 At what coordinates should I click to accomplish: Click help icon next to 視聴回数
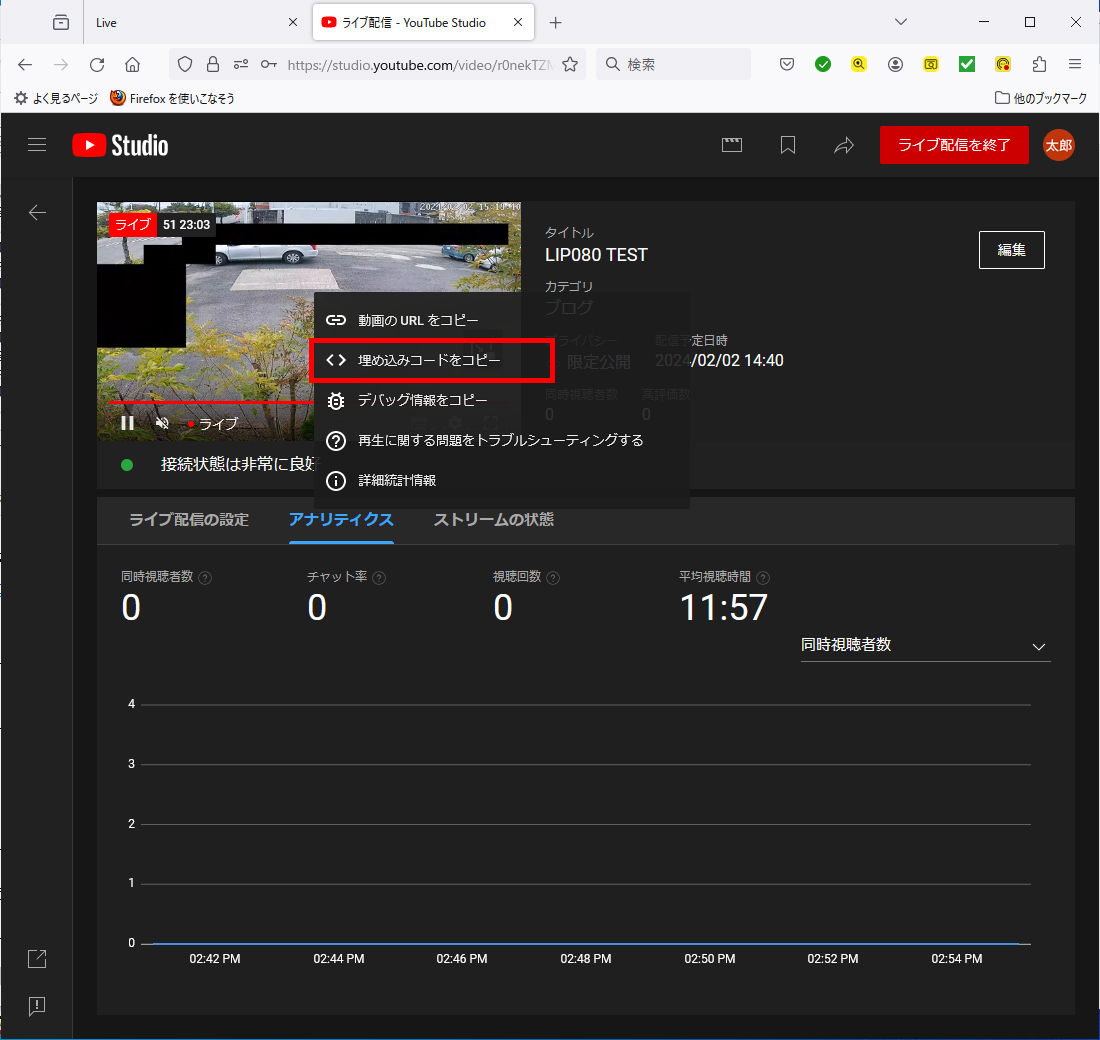[x=553, y=578]
